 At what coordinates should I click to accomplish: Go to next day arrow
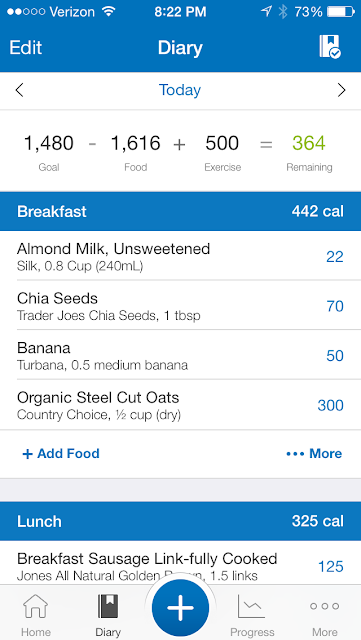point(342,90)
